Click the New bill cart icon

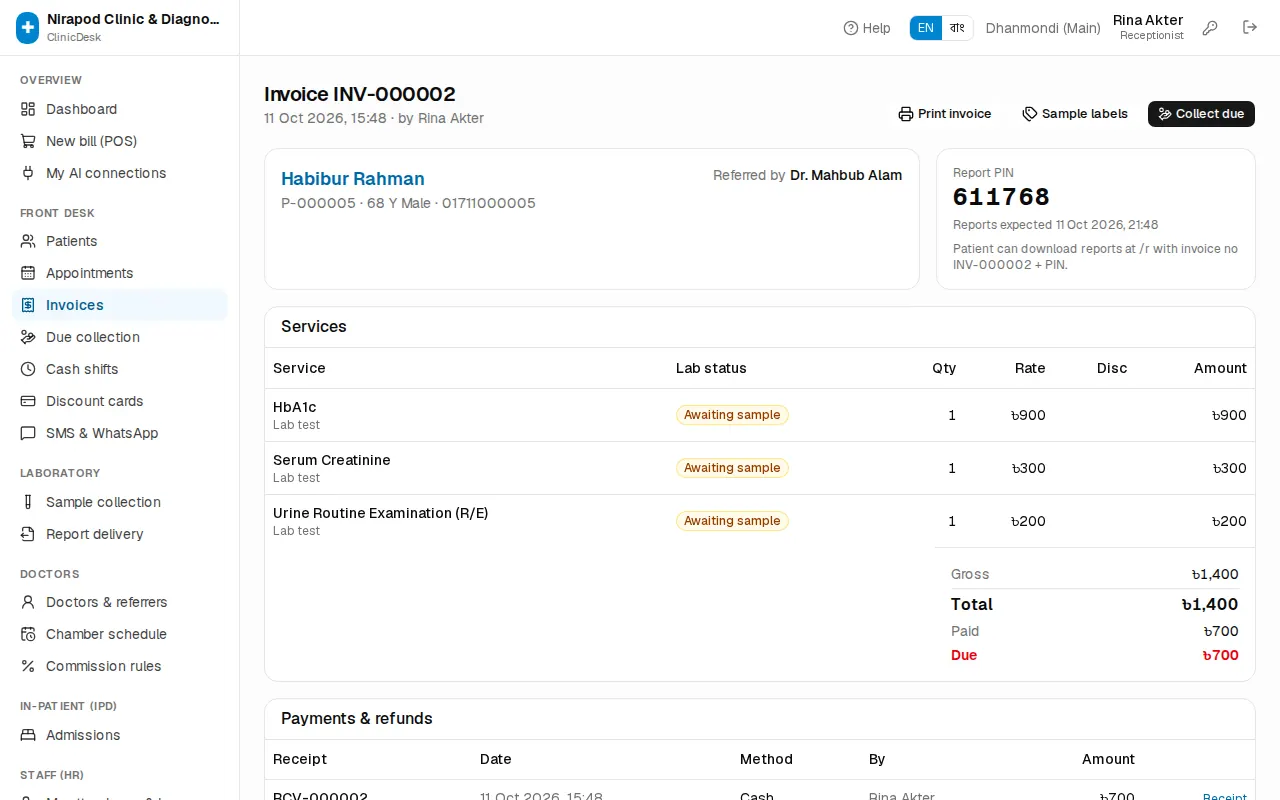pos(28,141)
